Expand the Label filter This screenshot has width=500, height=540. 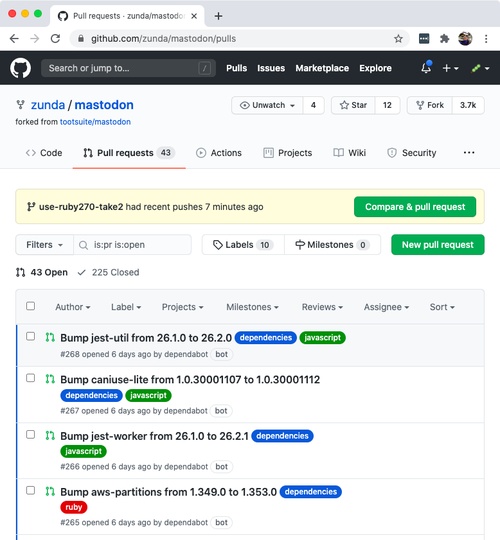point(126,307)
